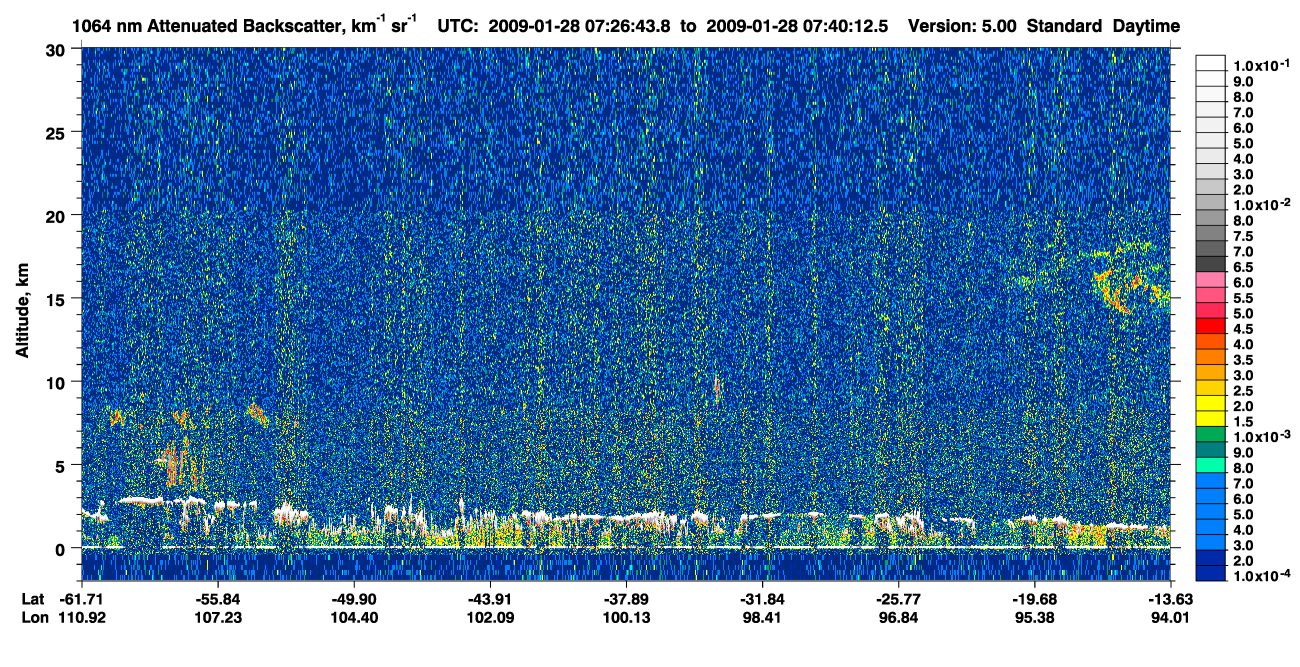Viewport: 1300px width, 667px height.
Task: Click the 'UTC:' label in the header
Action: [x=458, y=26]
